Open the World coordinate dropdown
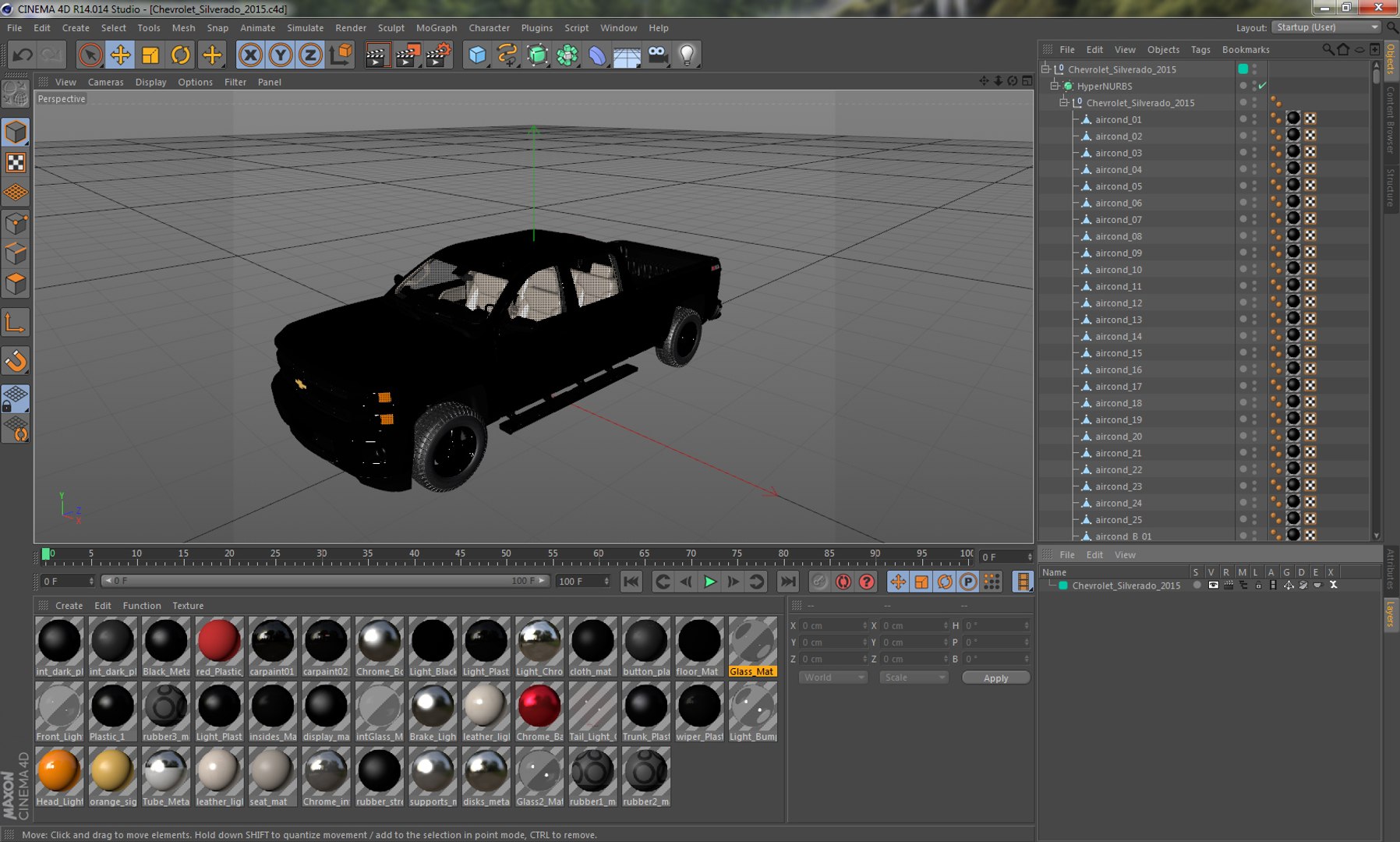The image size is (1400, 842). point(833,677)
